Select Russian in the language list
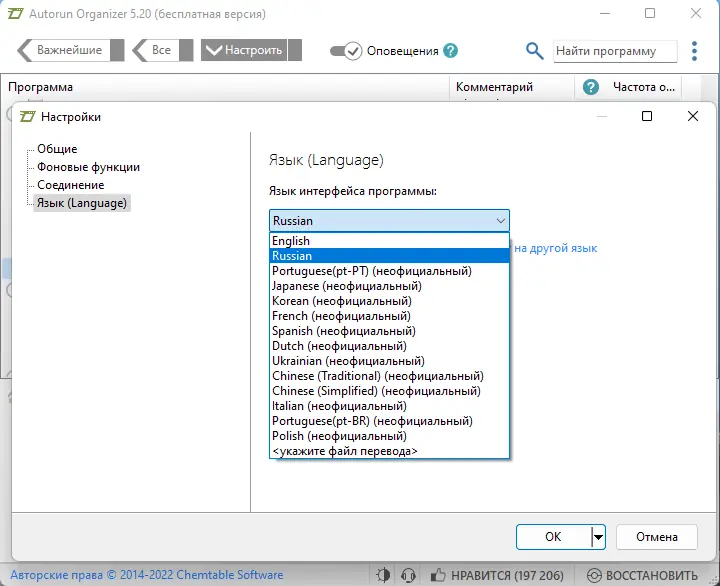Viewport: 720px width, 586px height. (389, 256)
